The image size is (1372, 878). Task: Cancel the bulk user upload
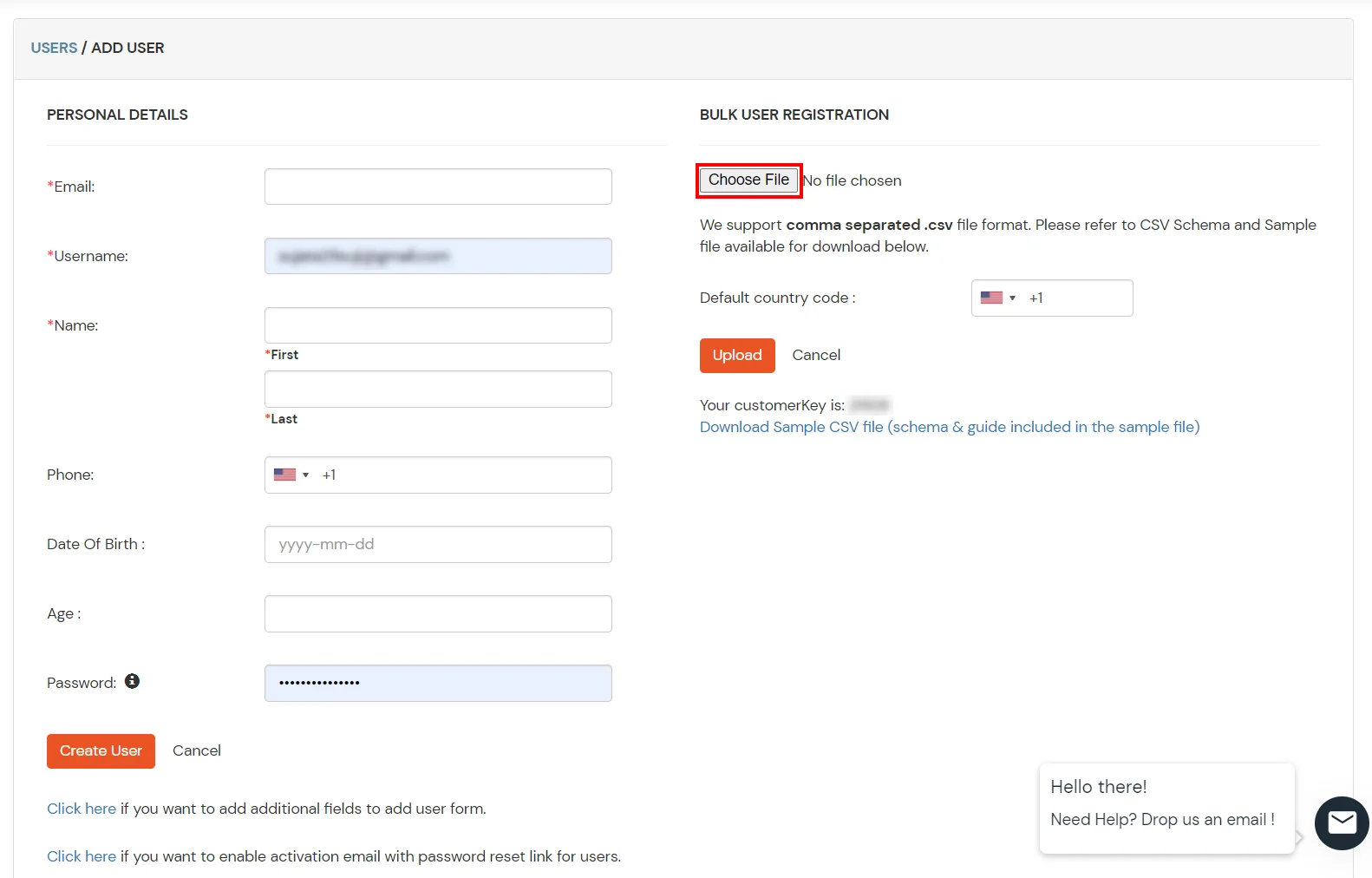816,355
